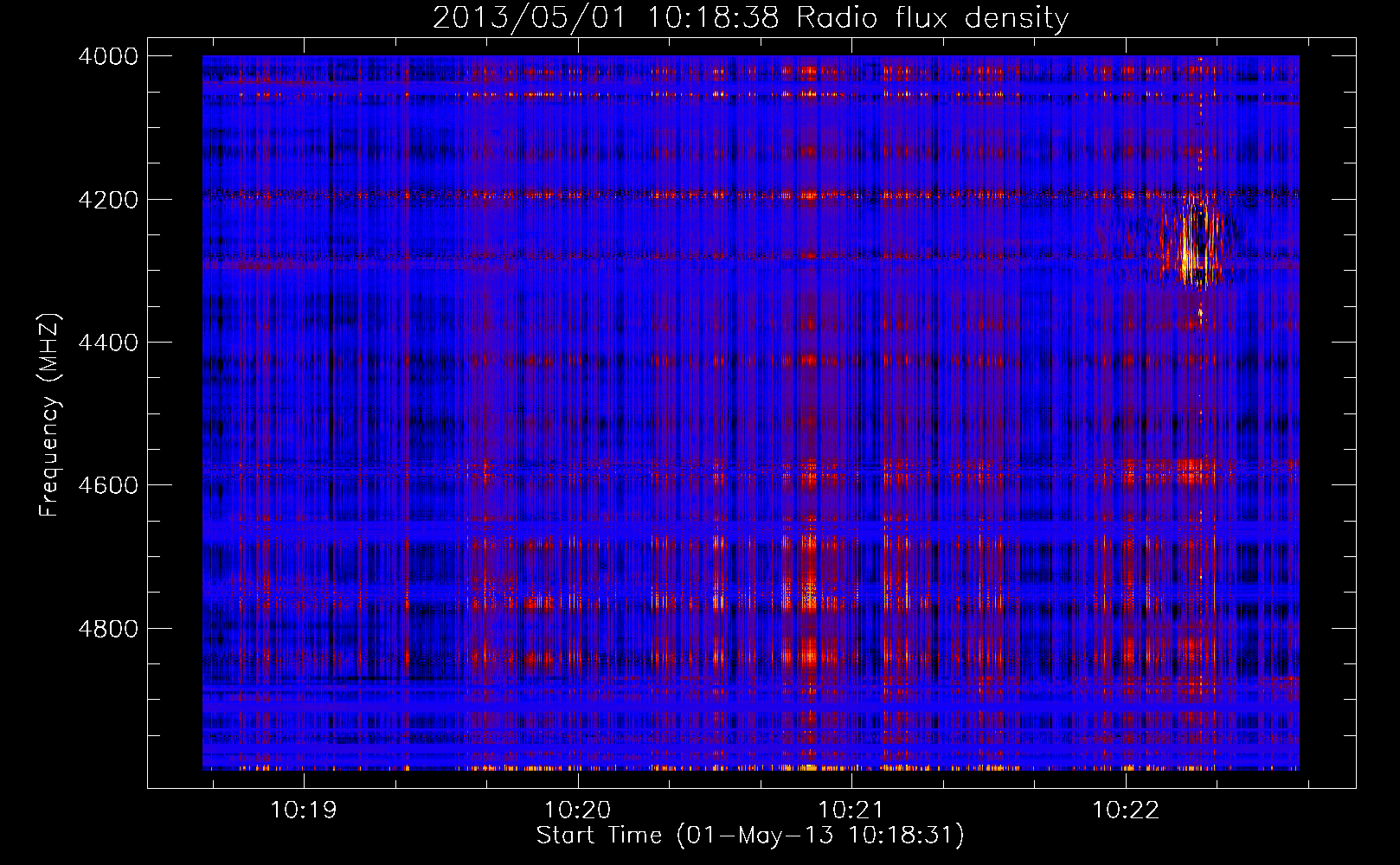Screen dimensions: 1400x865
Task: Click the plot title '2013/05/01 10:18:38 Radio flux density'
Action: point(750,17)
